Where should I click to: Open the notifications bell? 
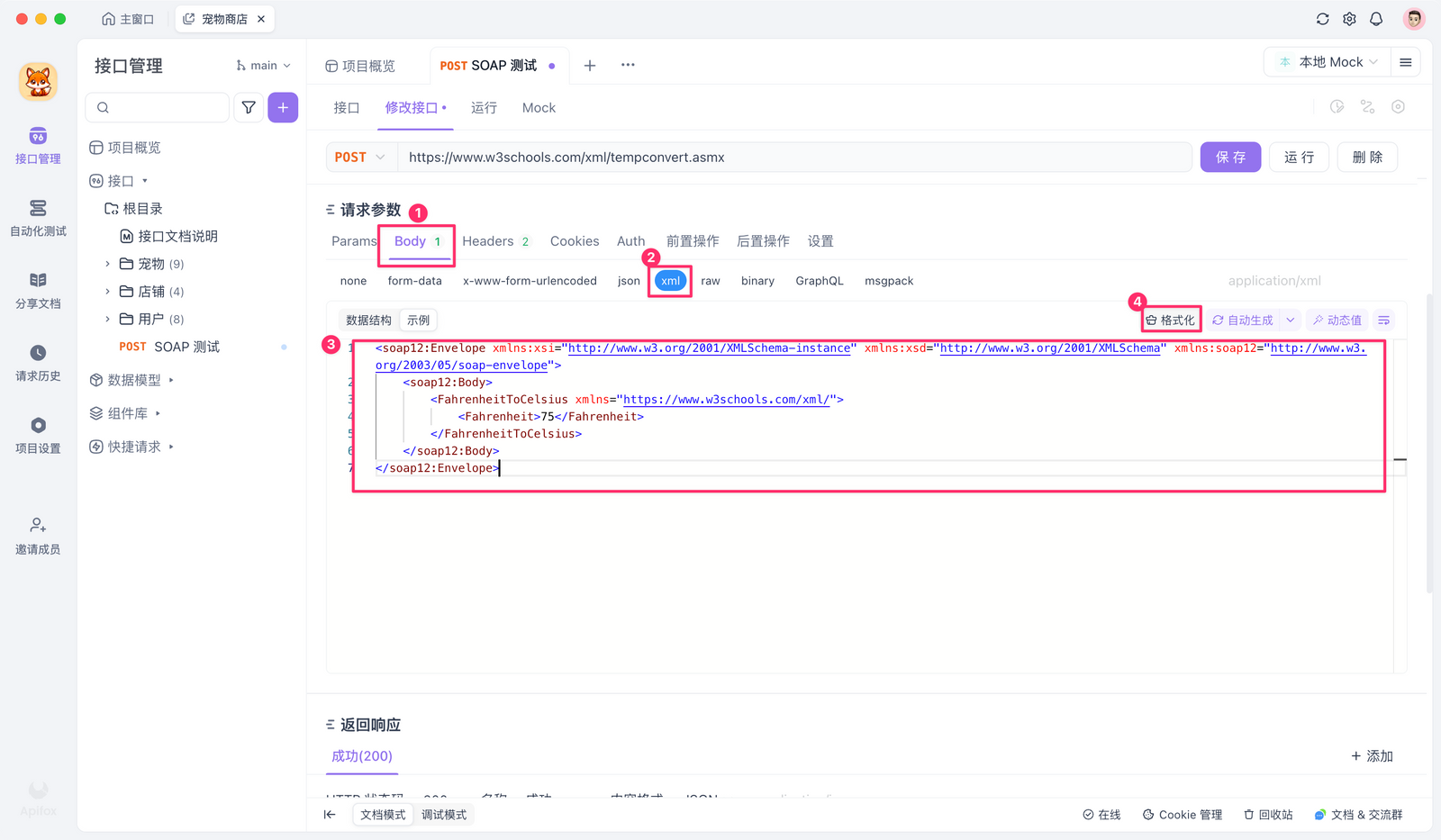click(1376, 19)
